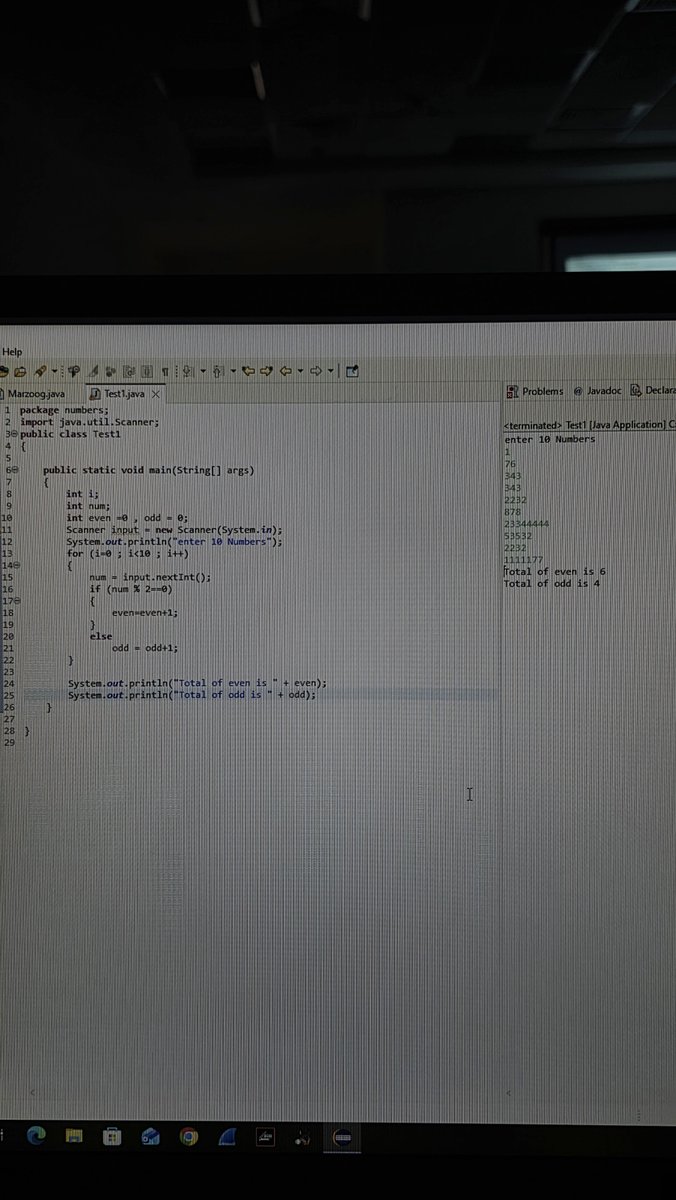Click the Next Annotation toolbar icon

tap(189, 371)
